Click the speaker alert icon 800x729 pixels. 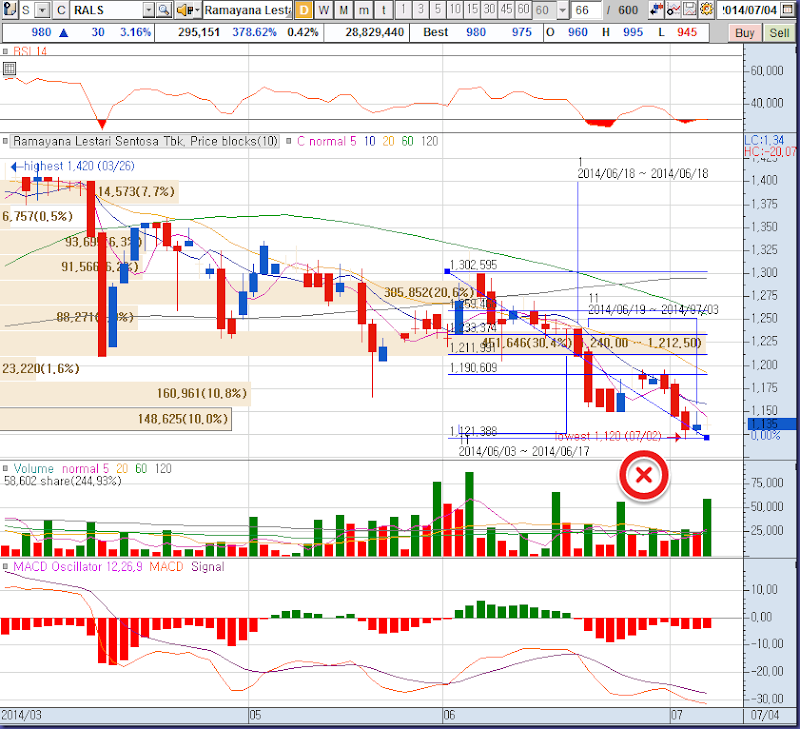click(184, 10)
